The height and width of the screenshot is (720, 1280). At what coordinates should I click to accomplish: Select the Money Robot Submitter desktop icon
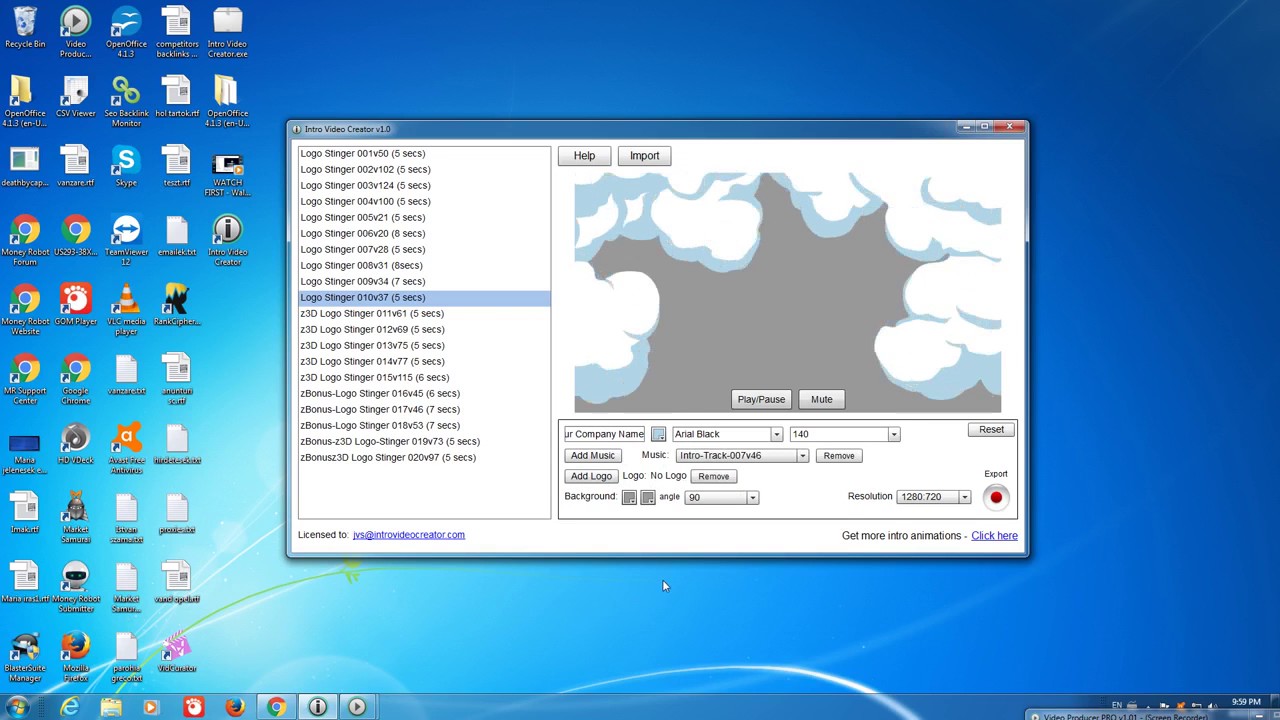75,587
